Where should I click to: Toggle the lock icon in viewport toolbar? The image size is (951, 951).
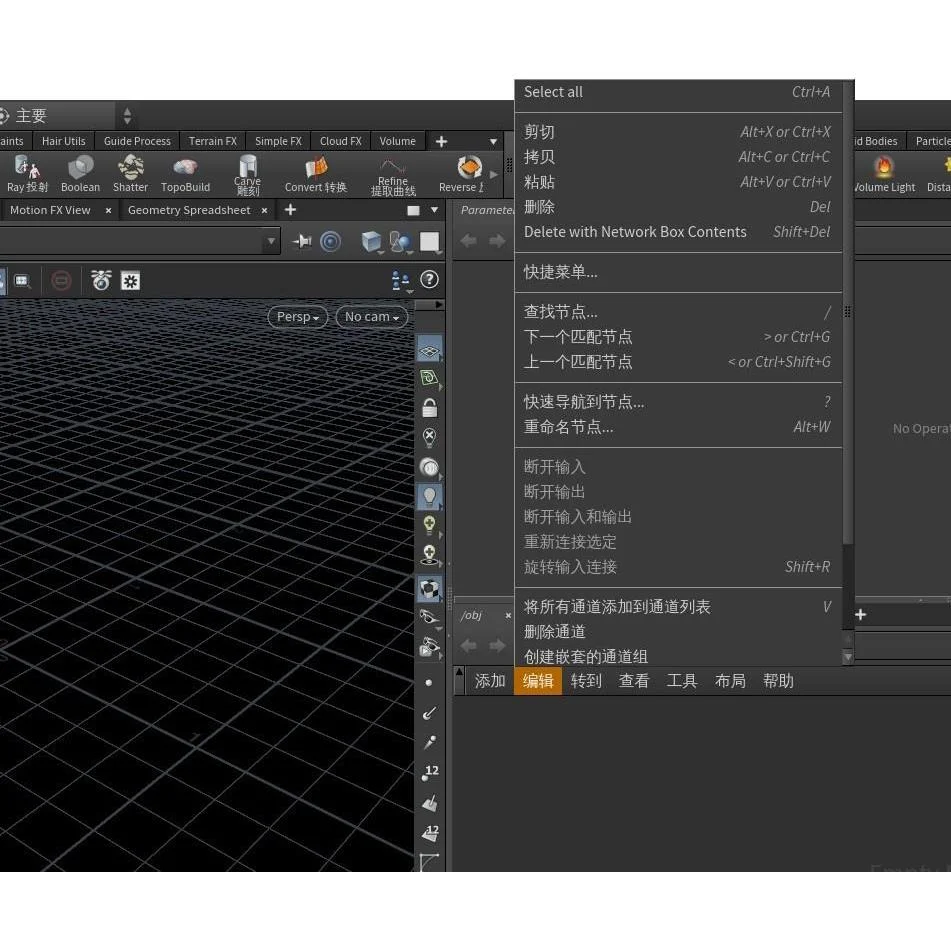click(430, 407)
